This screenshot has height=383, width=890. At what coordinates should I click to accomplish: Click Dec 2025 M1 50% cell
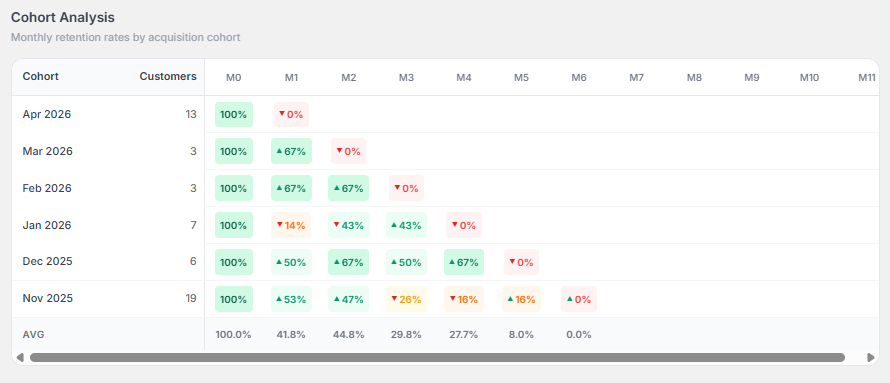coord(291,263)
